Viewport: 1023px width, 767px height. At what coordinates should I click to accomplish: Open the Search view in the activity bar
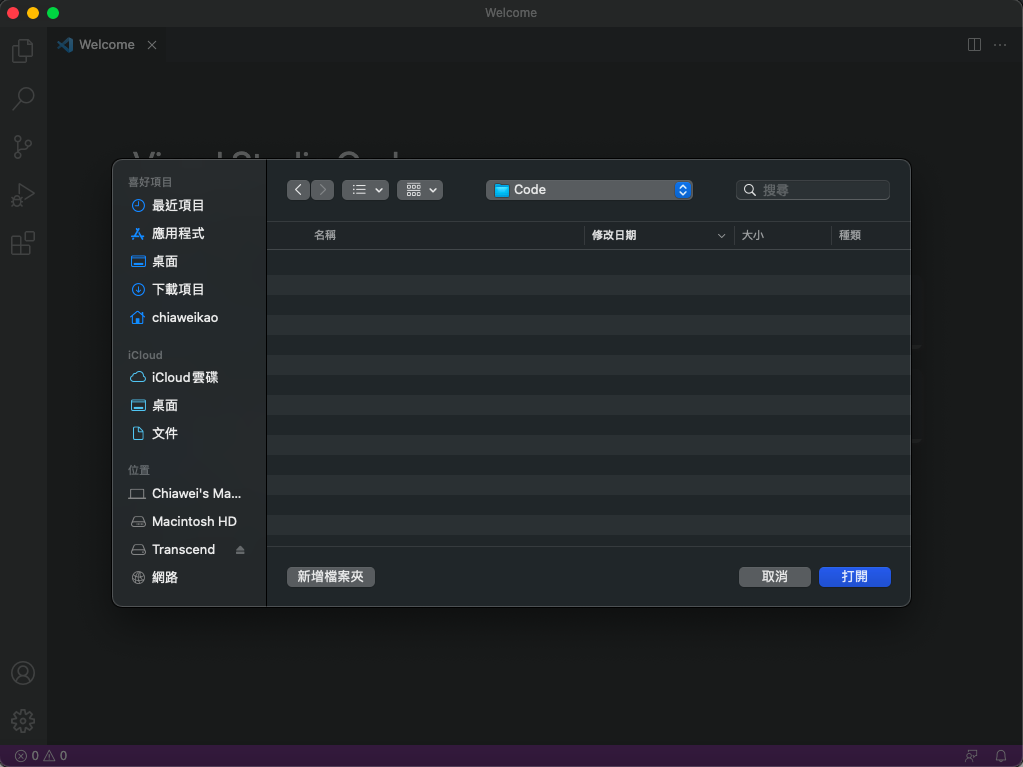pyautogui.click(x=23, y=98)
